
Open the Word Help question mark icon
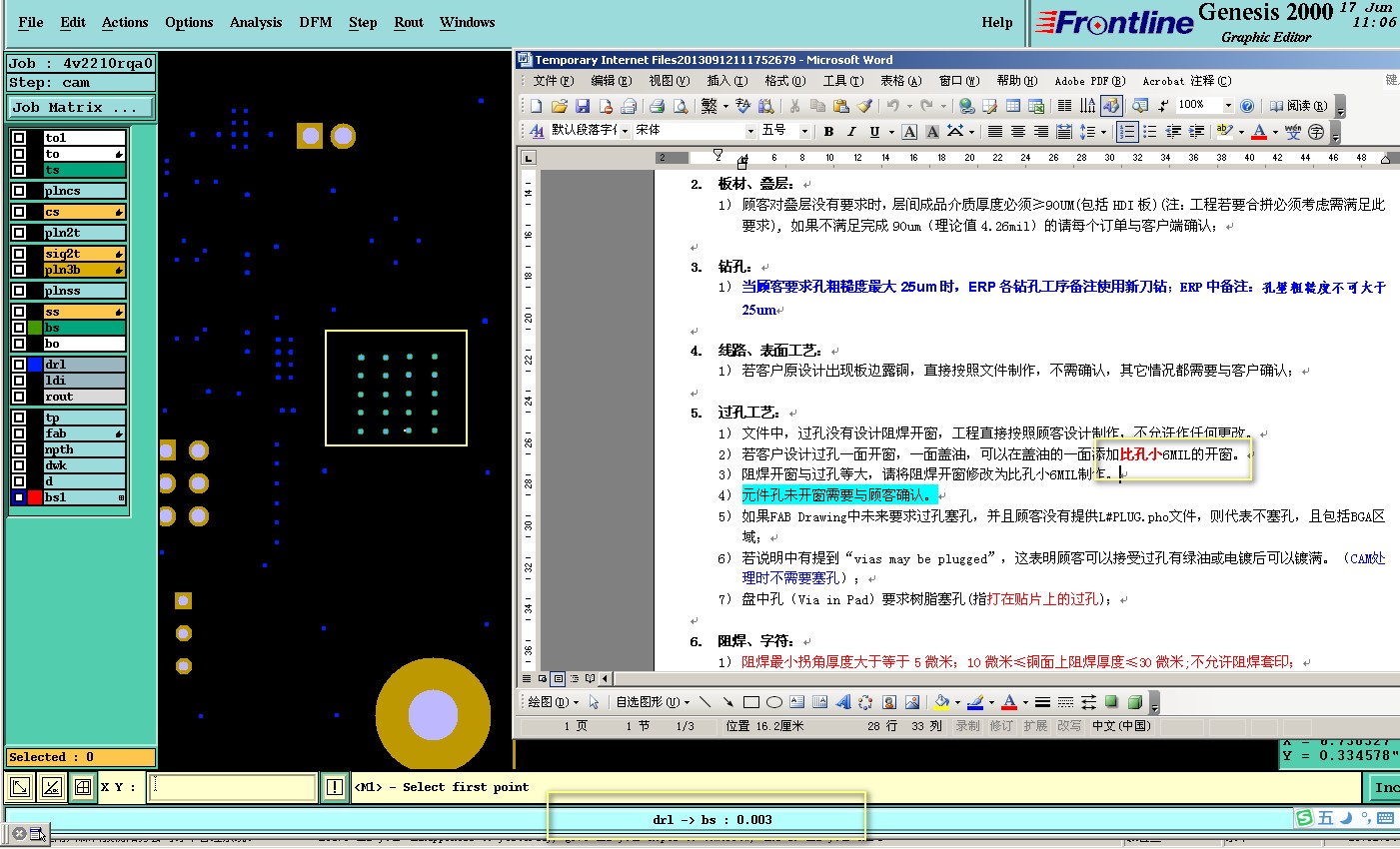click(x=1247, y=106)
